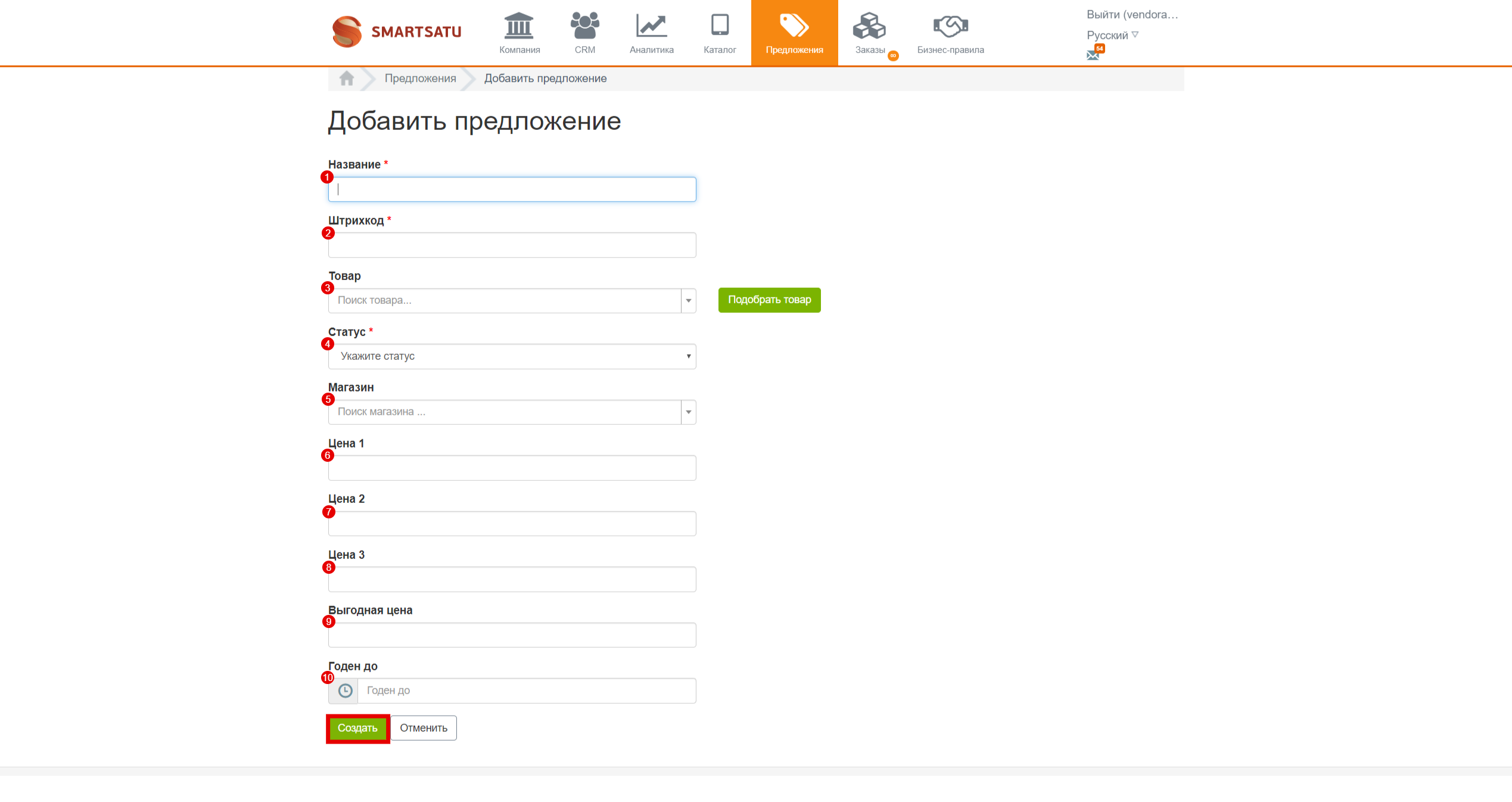Image resolution: width=1512 pixels, height=802 pixels.
Task: Click the home breadcrumb icon
Action: point(347,78)
